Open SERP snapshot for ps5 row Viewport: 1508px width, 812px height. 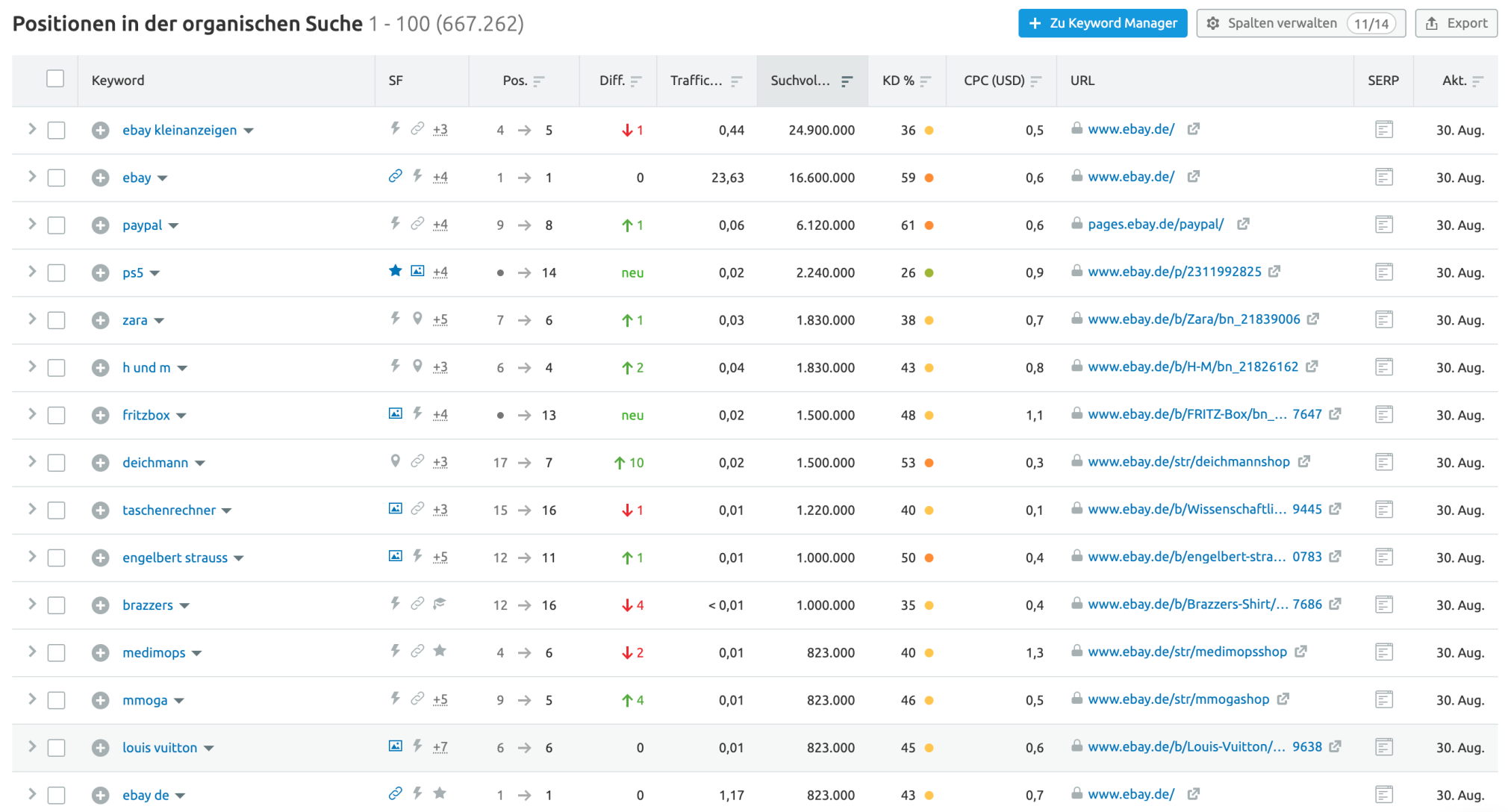click(1383, 272)
